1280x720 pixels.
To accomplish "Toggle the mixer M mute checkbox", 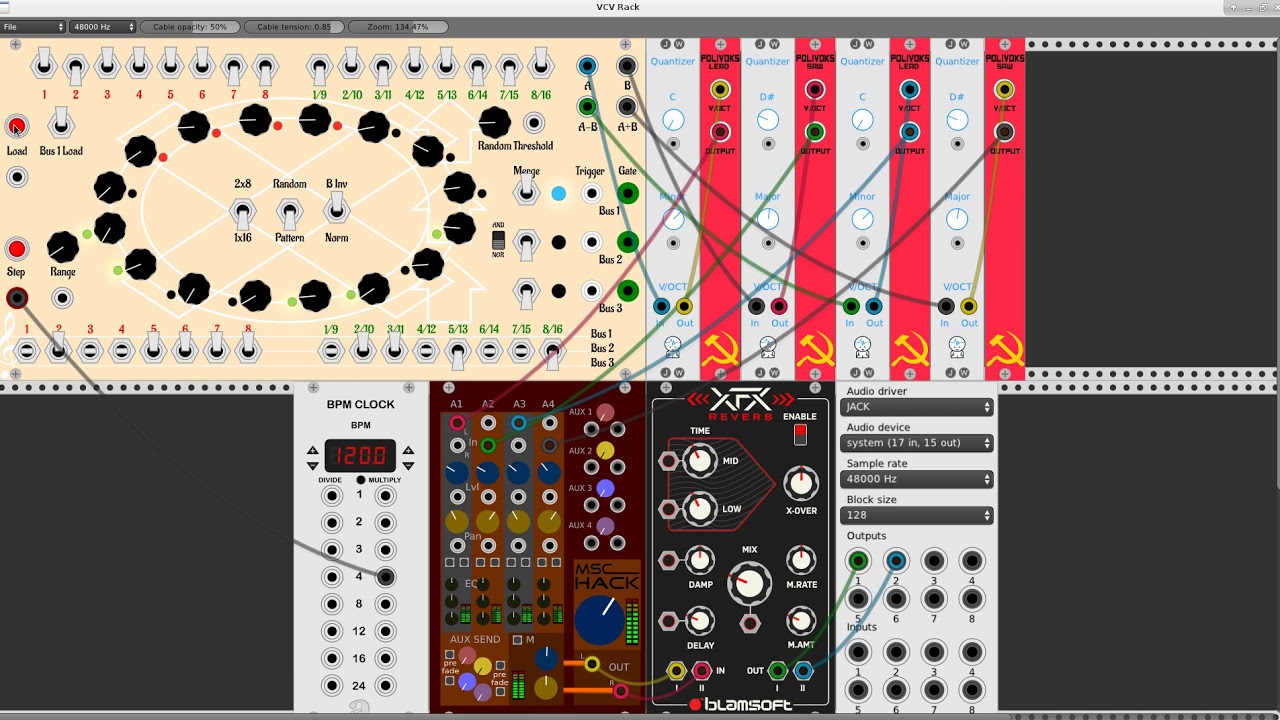I will (x=517, y=640).
